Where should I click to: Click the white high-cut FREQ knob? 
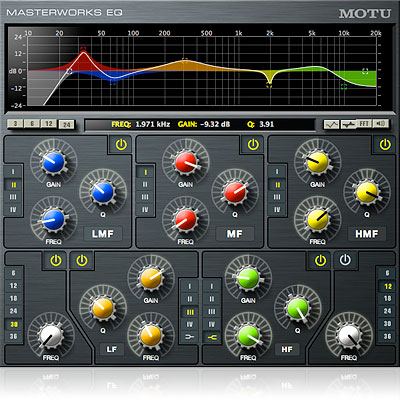349,336
